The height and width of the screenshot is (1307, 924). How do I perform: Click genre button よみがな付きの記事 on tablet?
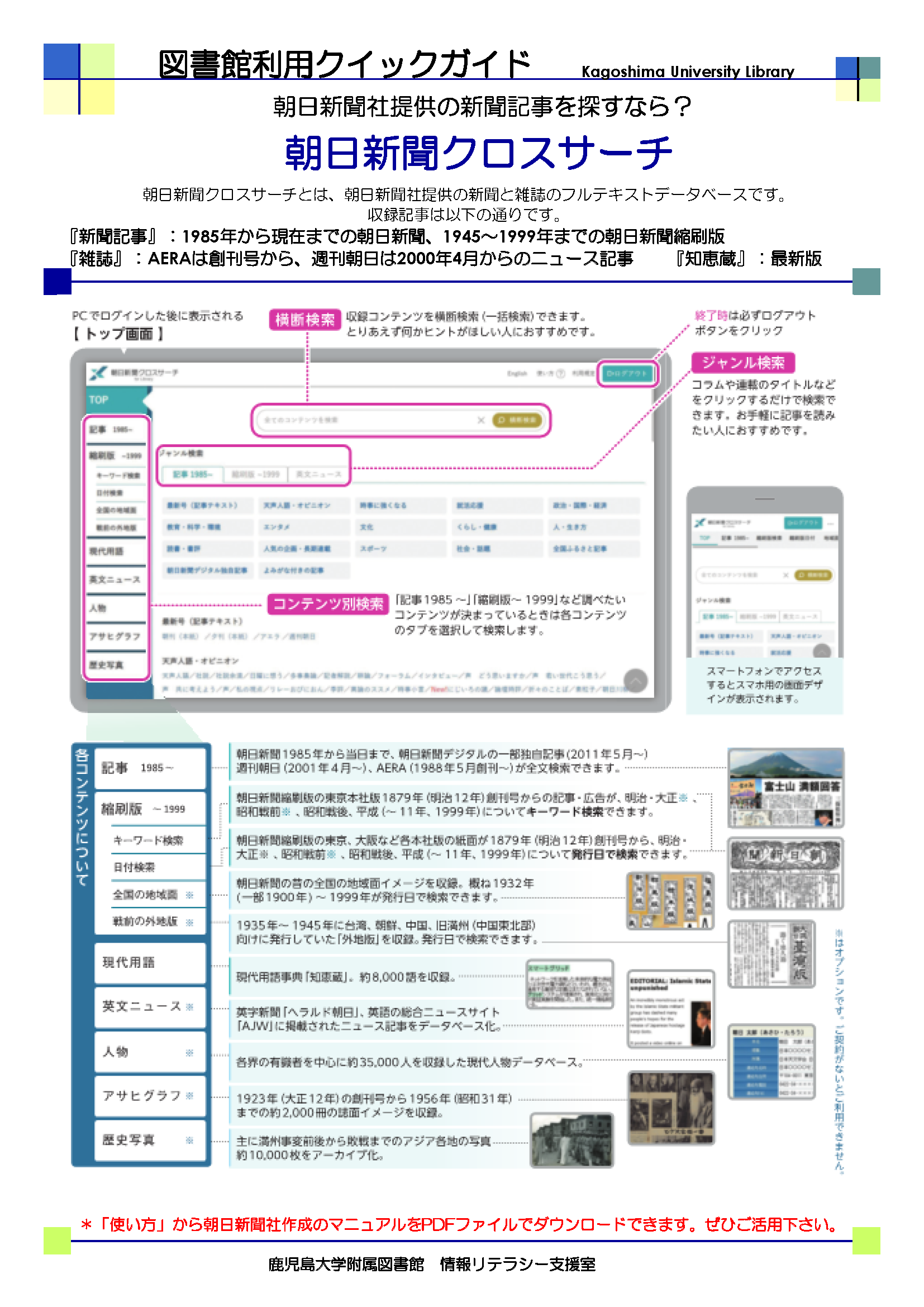(x=304, y=571)
